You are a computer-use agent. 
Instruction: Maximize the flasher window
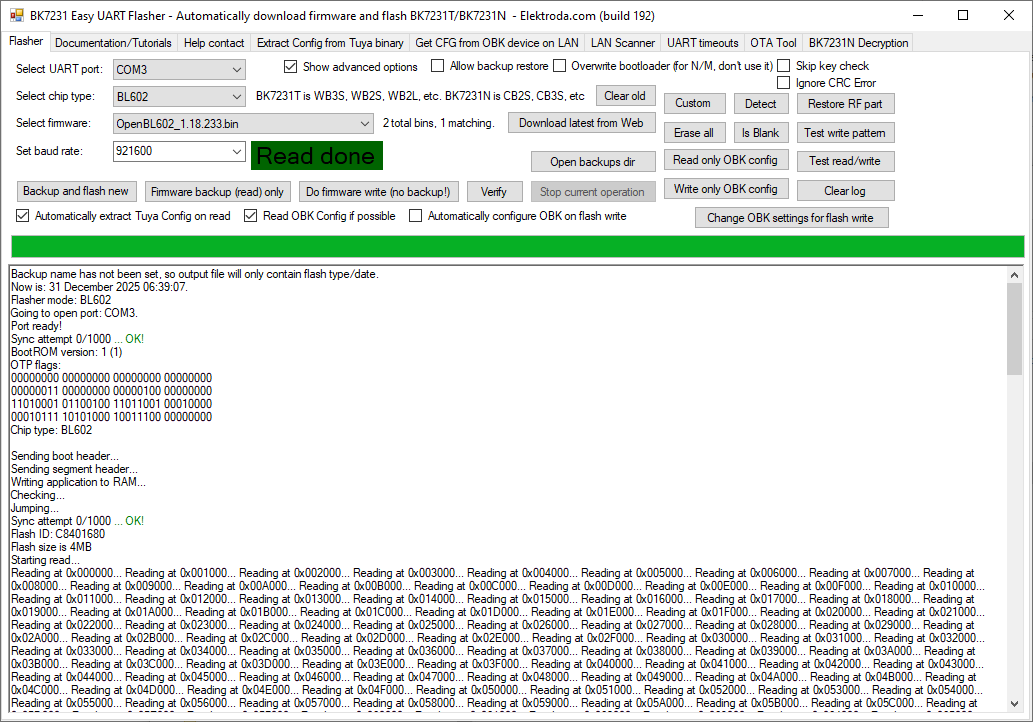coord(963,15)
